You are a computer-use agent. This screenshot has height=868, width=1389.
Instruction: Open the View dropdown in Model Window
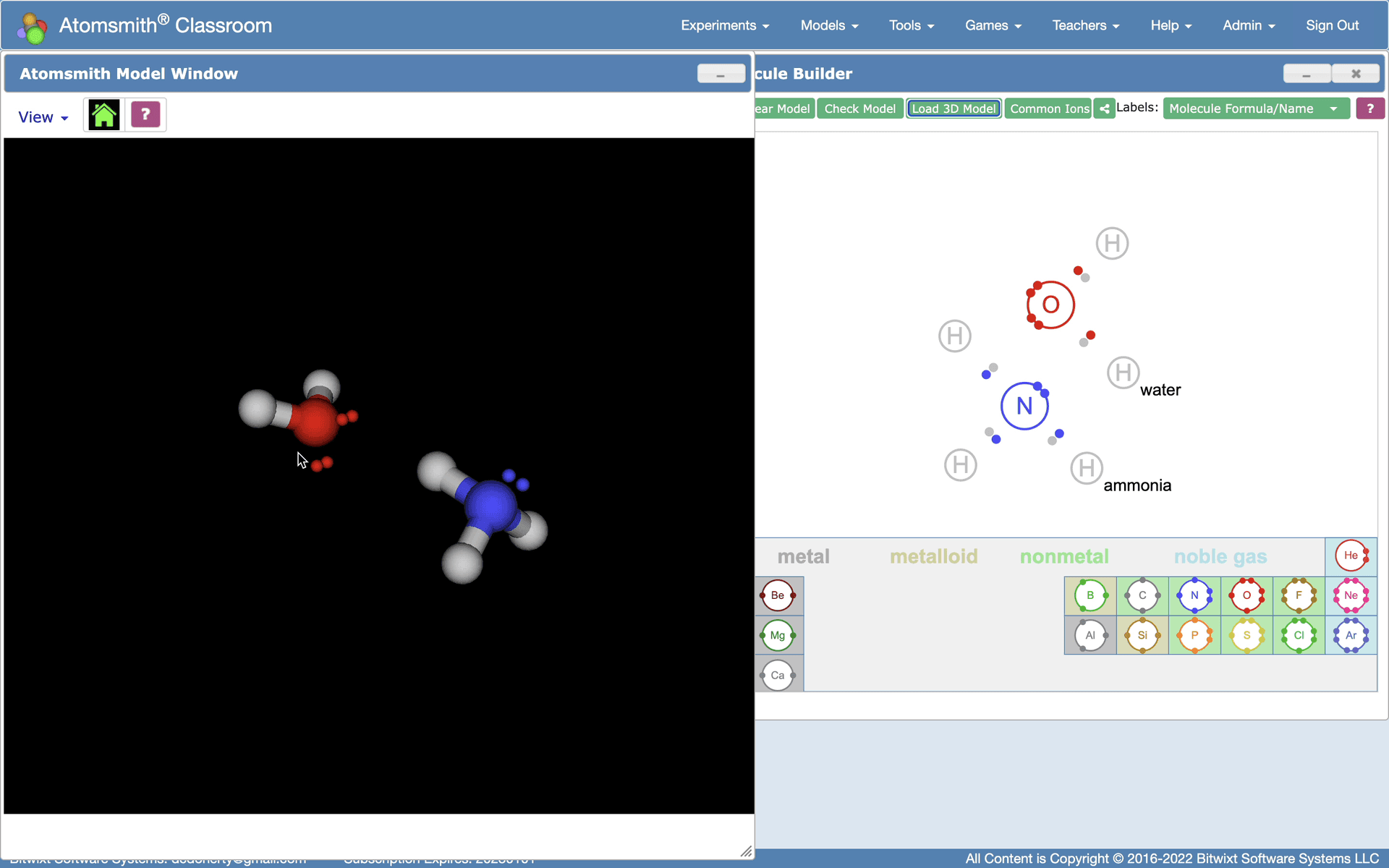43,117
